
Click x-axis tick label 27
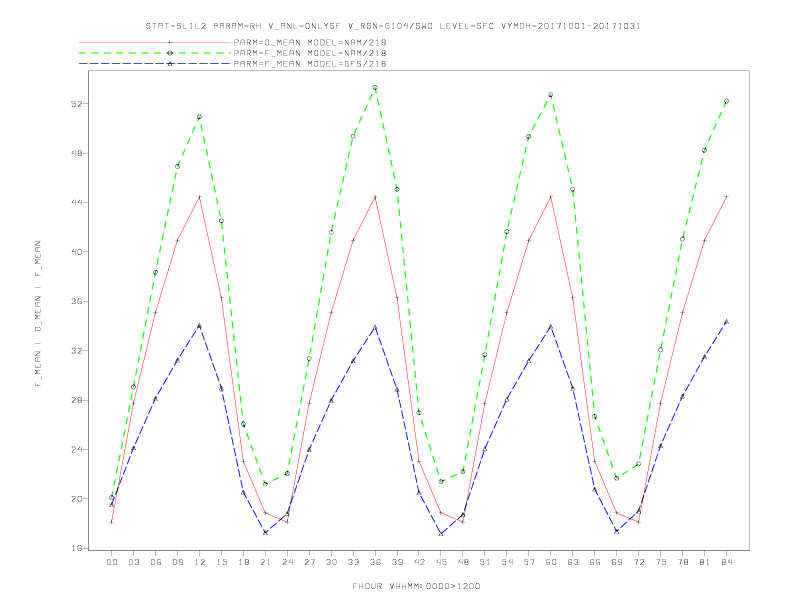[309, 562]
